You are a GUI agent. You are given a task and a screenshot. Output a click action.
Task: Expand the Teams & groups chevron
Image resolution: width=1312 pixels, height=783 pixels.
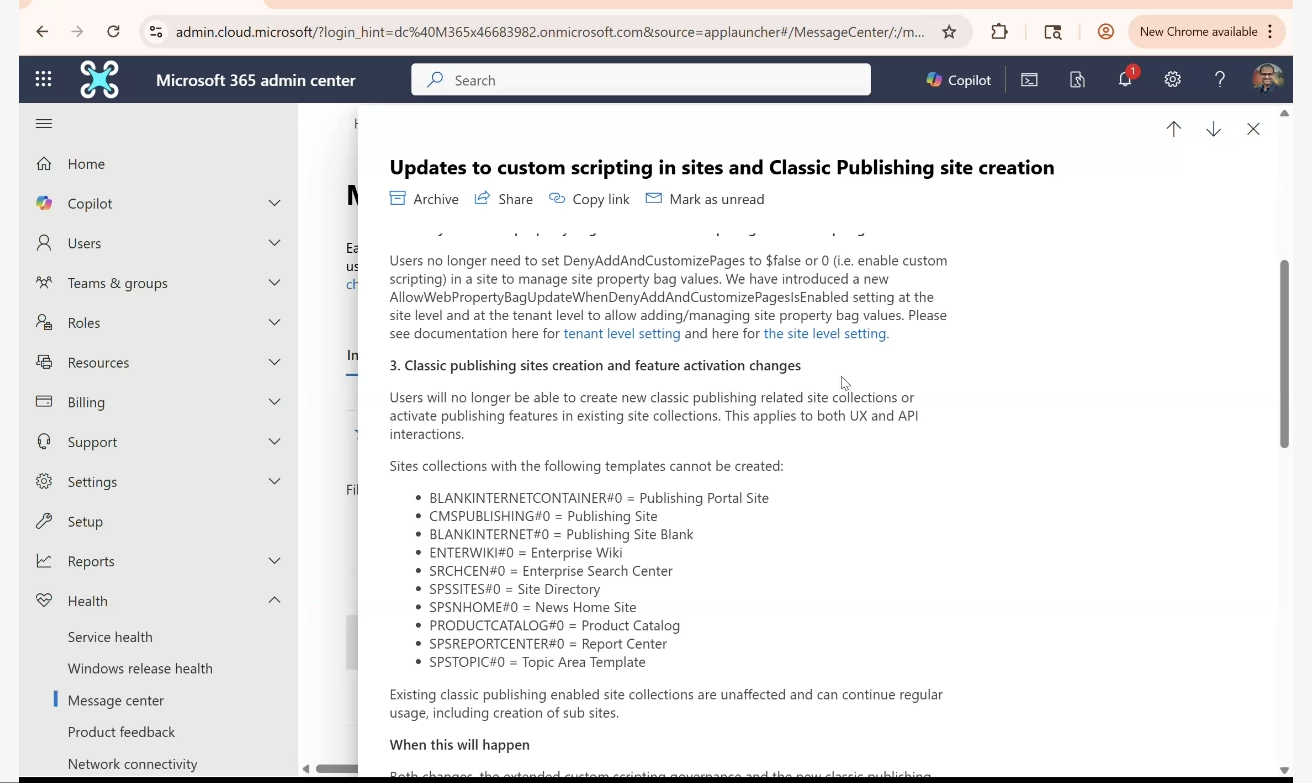coord(275,283)
